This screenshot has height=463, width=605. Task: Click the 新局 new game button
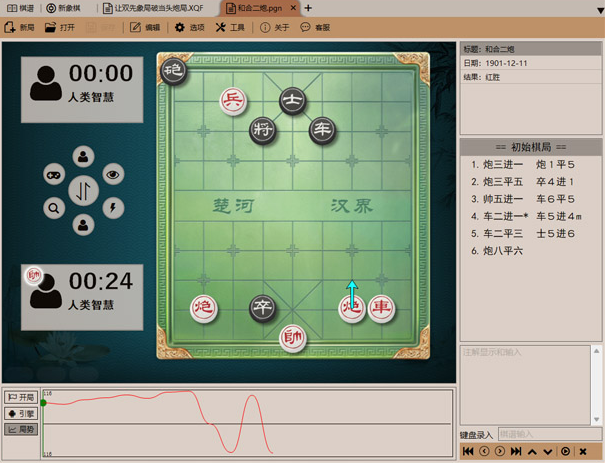[20, 27]
